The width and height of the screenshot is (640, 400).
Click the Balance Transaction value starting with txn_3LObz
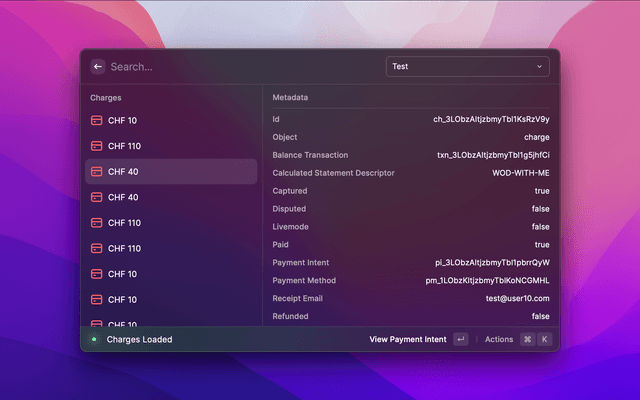tap(493, 155)
